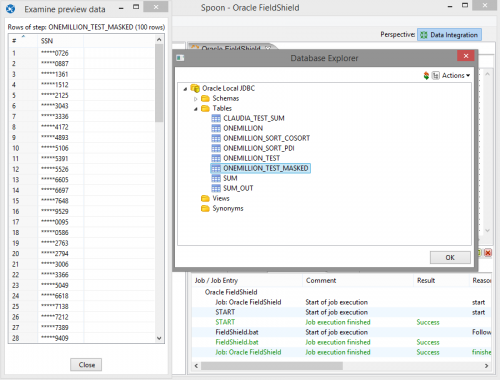Viewport: 500px width, 380px height.
Task: Collapse the Tables tree node
Action: coord(196,109)
